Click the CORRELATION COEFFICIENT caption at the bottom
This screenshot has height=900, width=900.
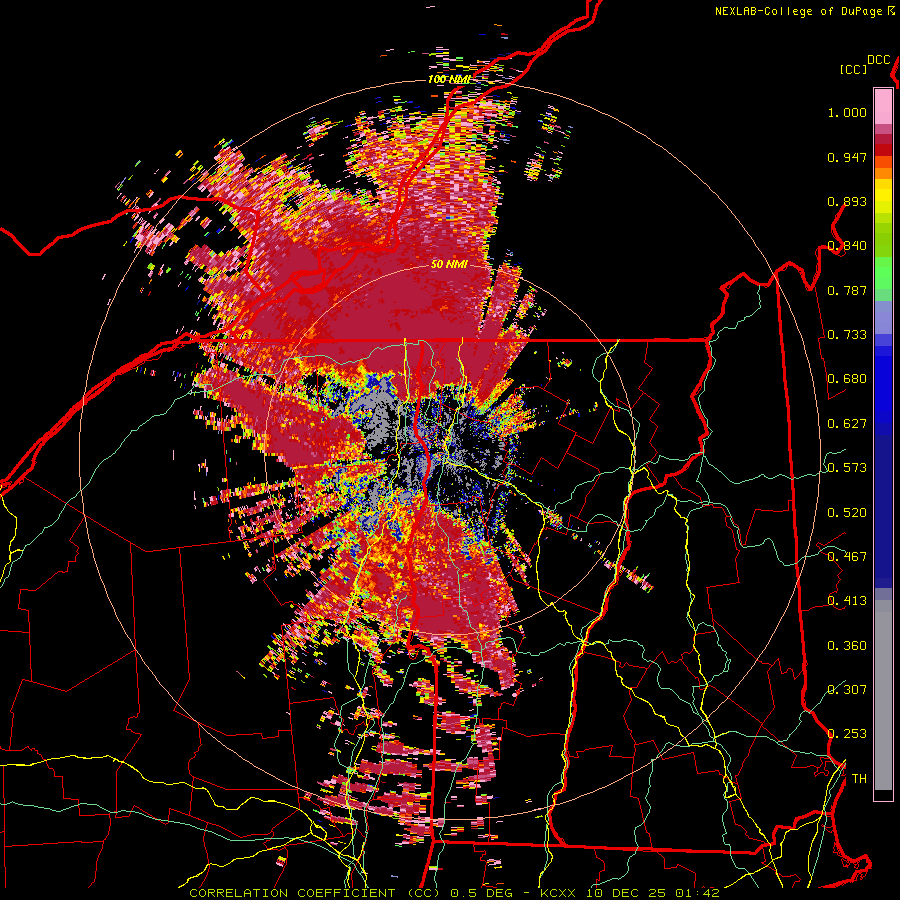pyautogui.click(x=454, y=893)
